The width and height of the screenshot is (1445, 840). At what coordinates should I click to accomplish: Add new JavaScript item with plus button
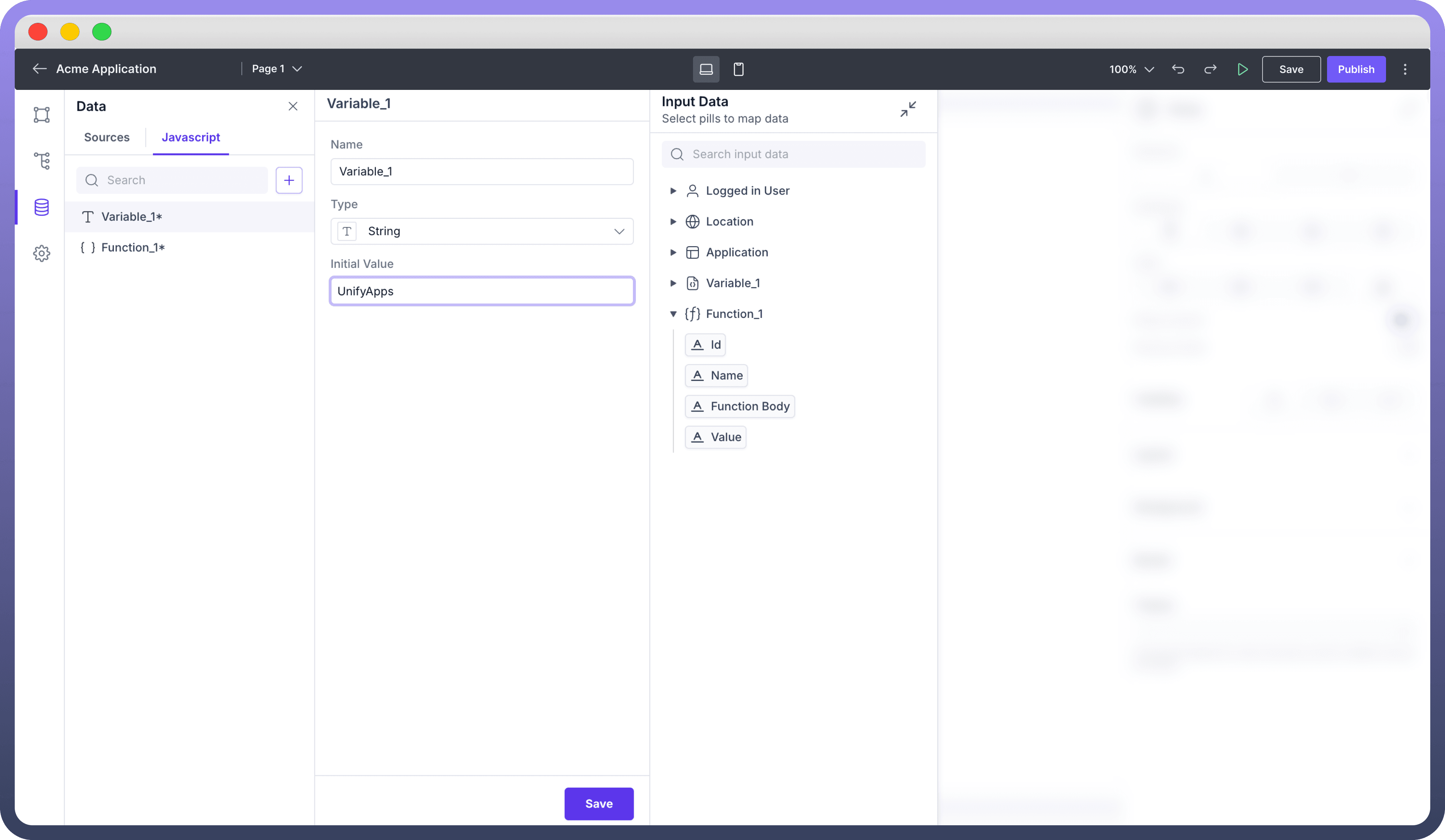tap(289, 181)
